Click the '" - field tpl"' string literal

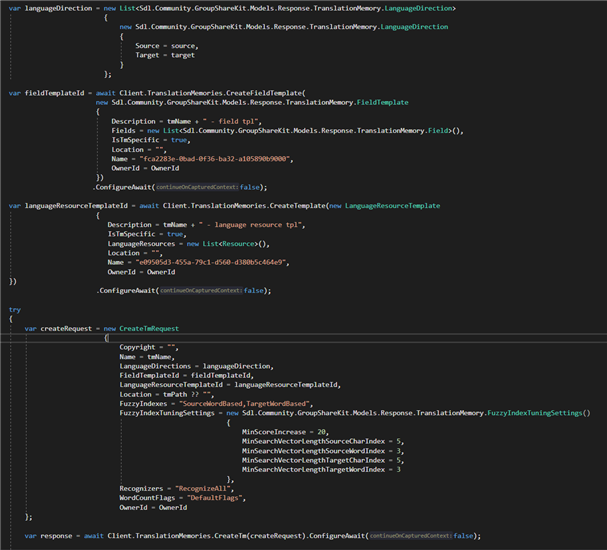click(232, 121)
